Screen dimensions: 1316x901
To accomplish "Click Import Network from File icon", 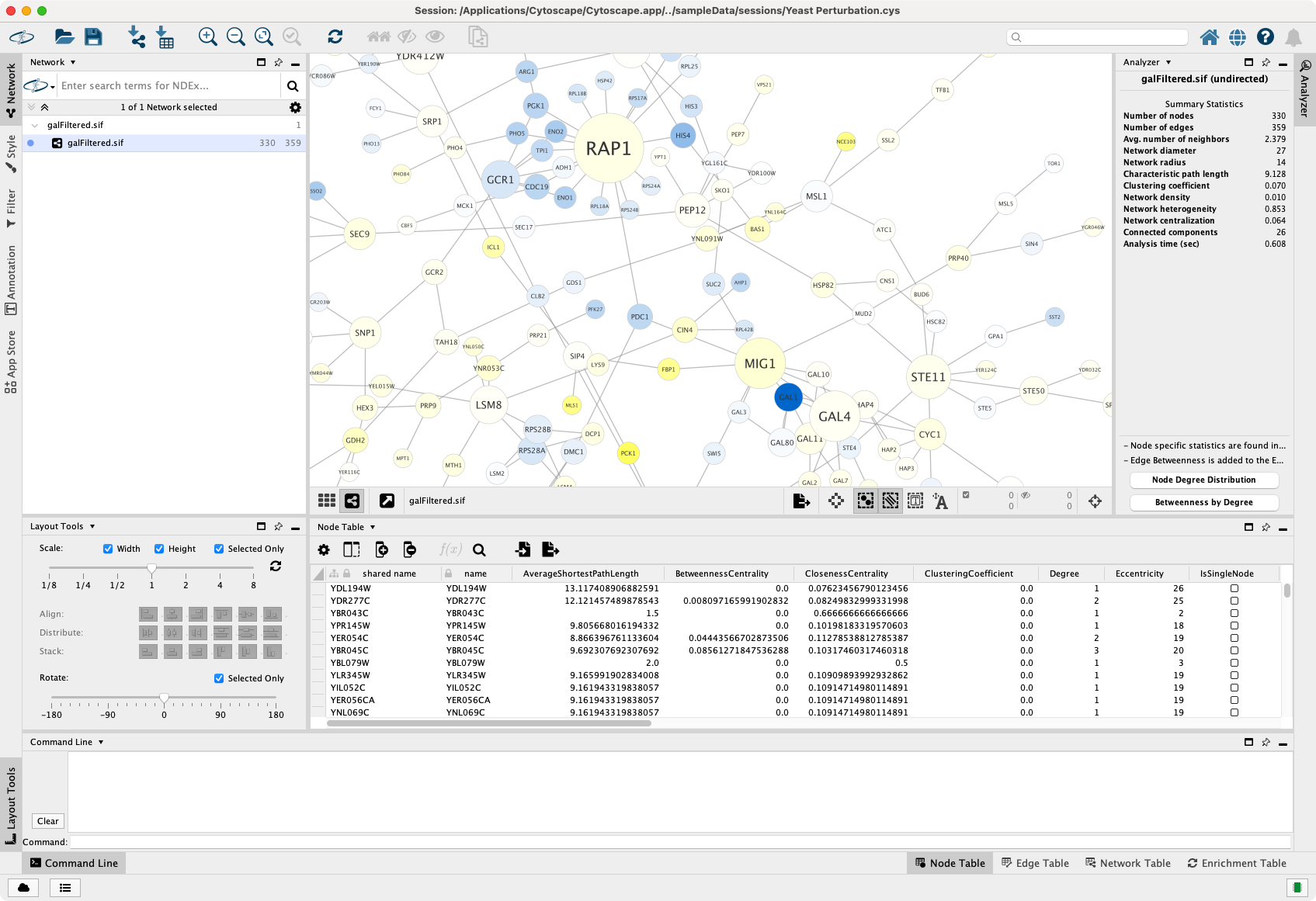I will coord(137,36).
